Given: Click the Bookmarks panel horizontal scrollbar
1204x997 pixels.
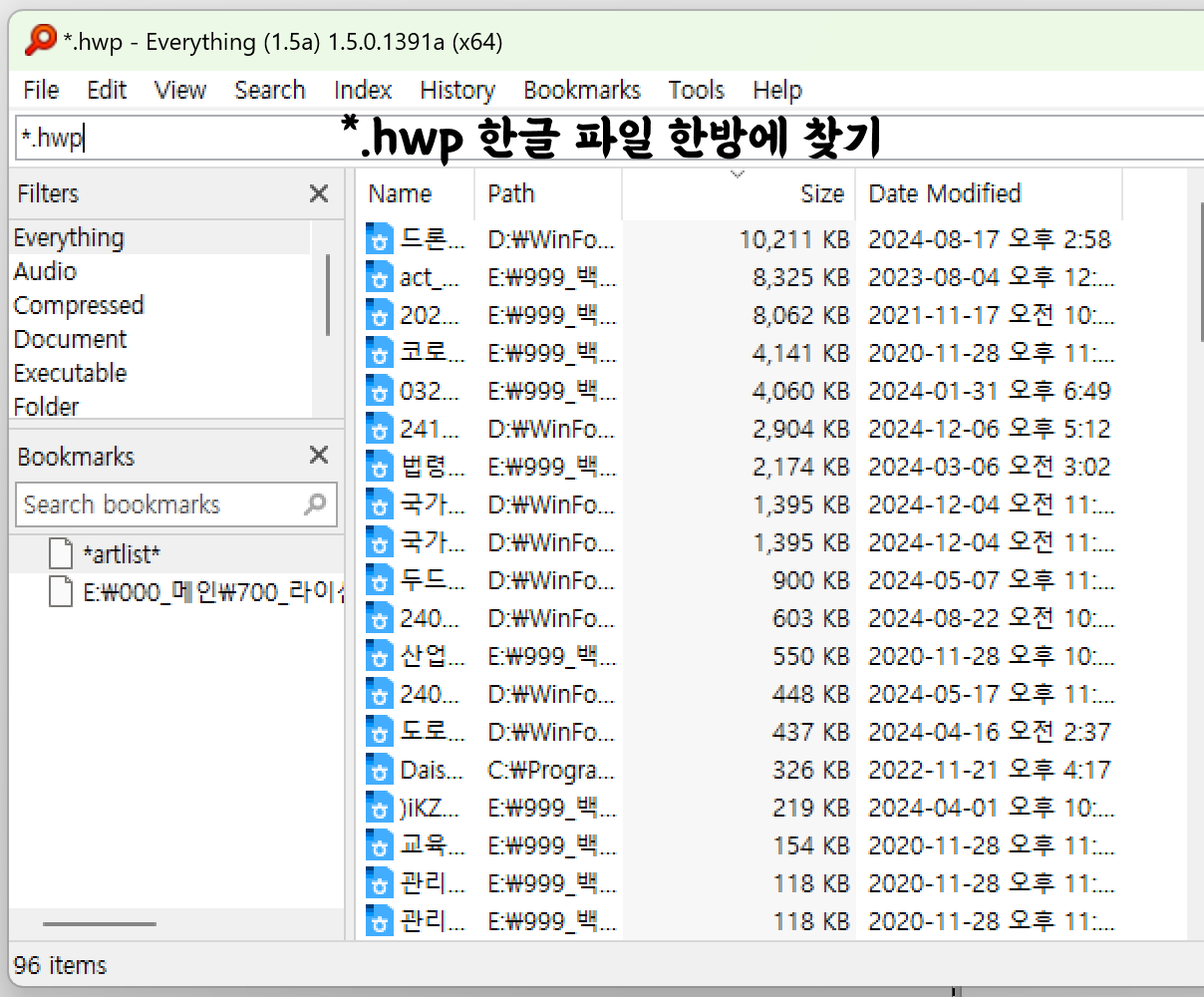Looking at the screenshot, I should coord(100,924).
